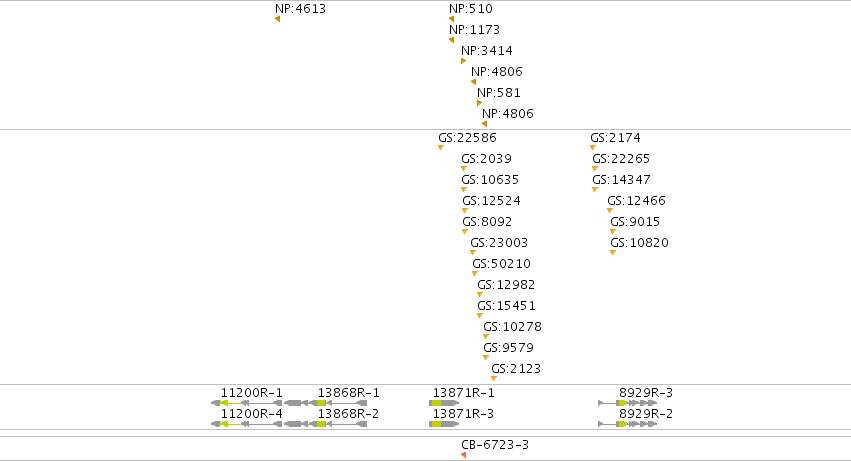Click the triangle marker beneath GS:12524

tap(465, 211)
